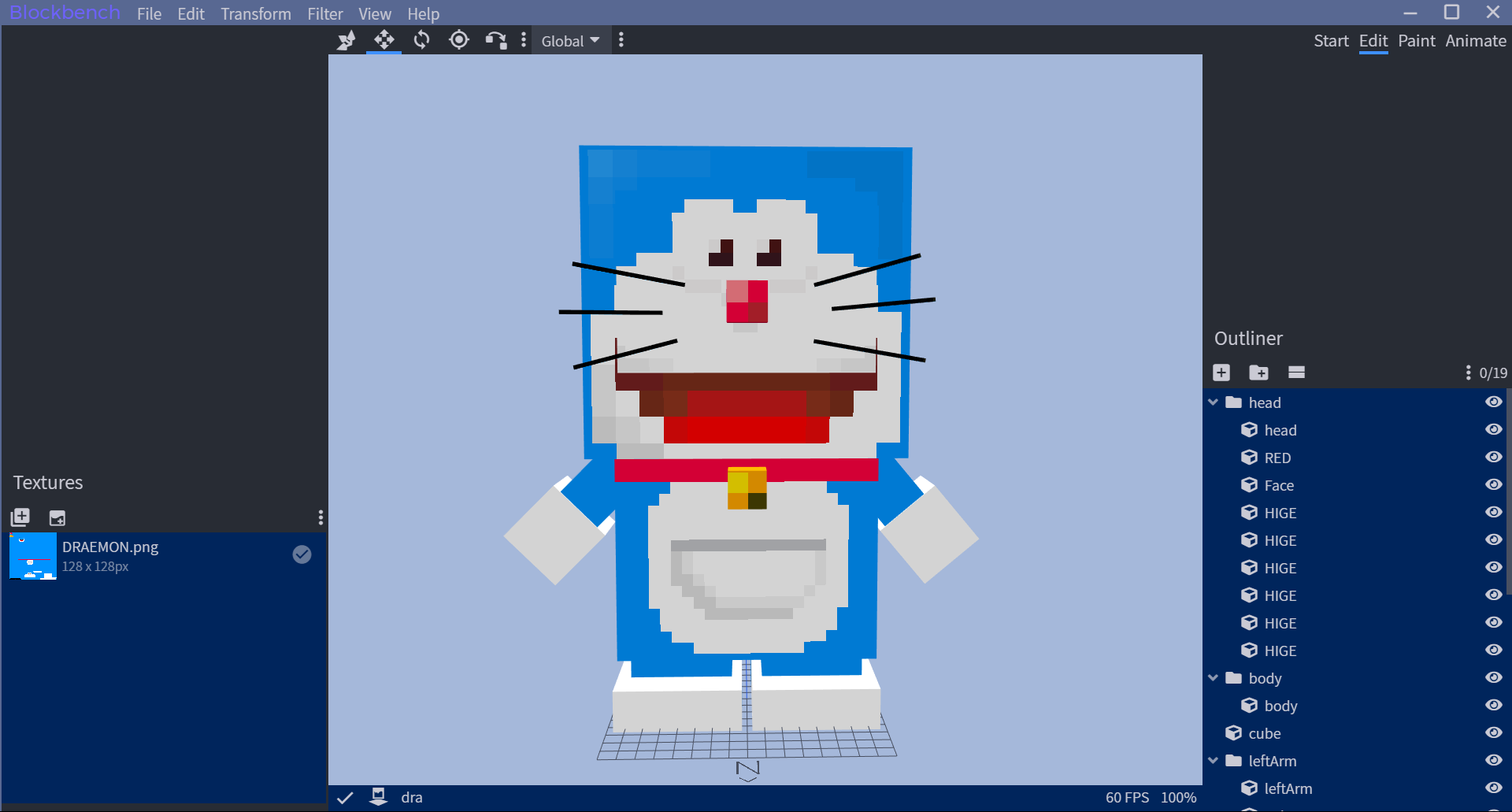Click the 100% zoom indicator
Screen dimensions: 1512x812
(1178, 798)
